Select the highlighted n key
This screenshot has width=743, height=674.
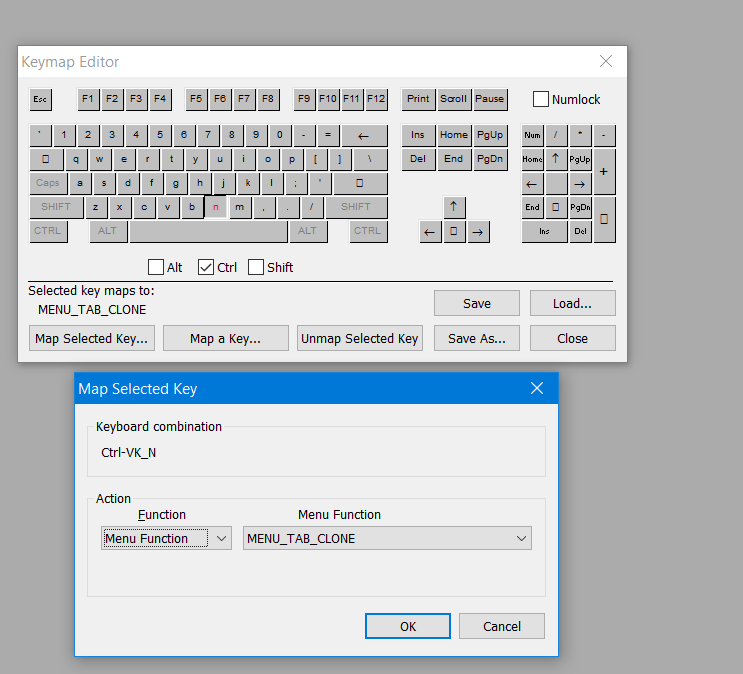coord(216,207)
